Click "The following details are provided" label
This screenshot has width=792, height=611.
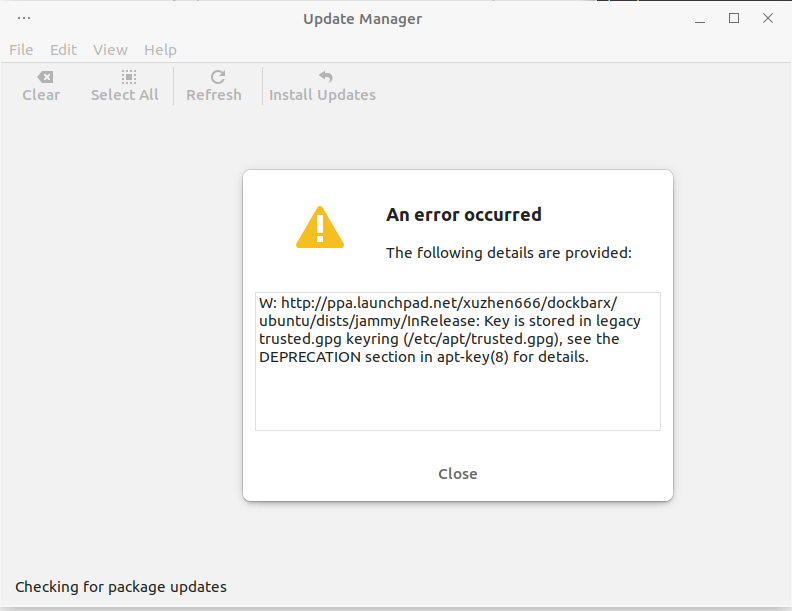[x=509, y=253]
